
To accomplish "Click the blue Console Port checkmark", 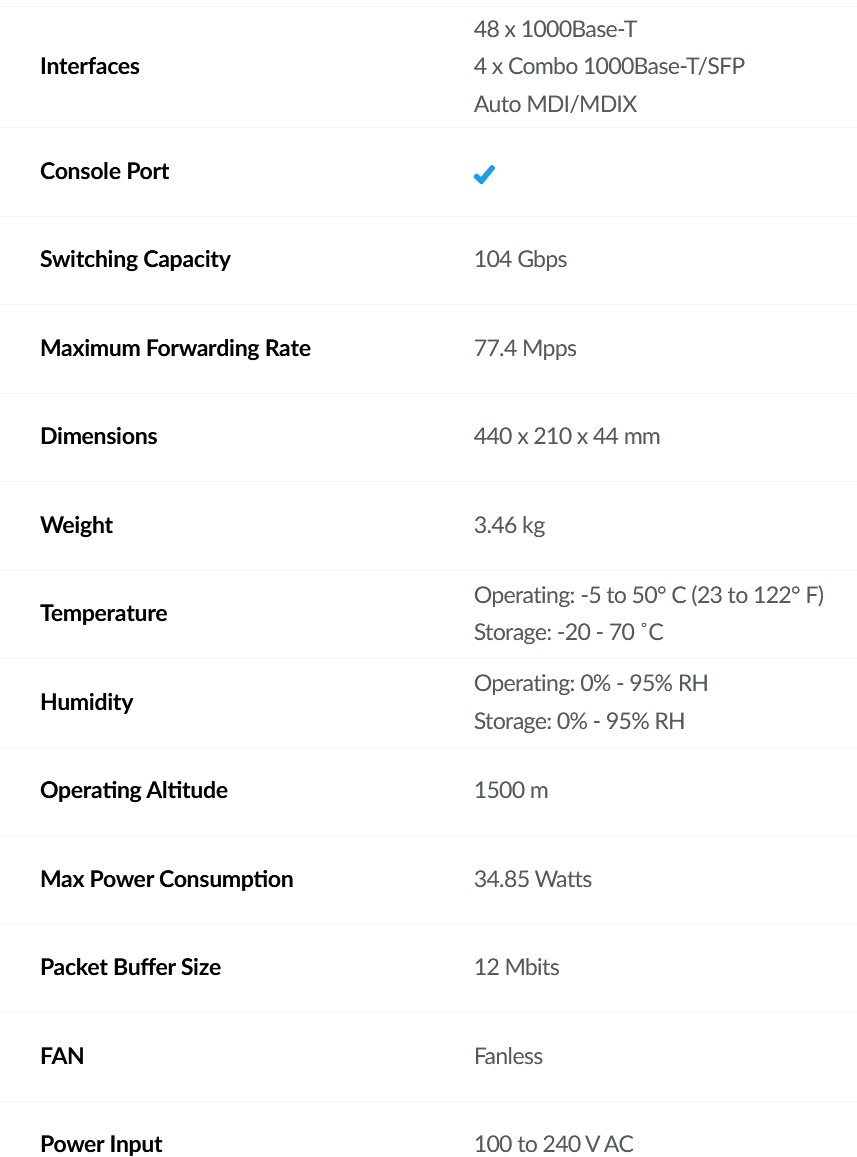I will 484,174.
